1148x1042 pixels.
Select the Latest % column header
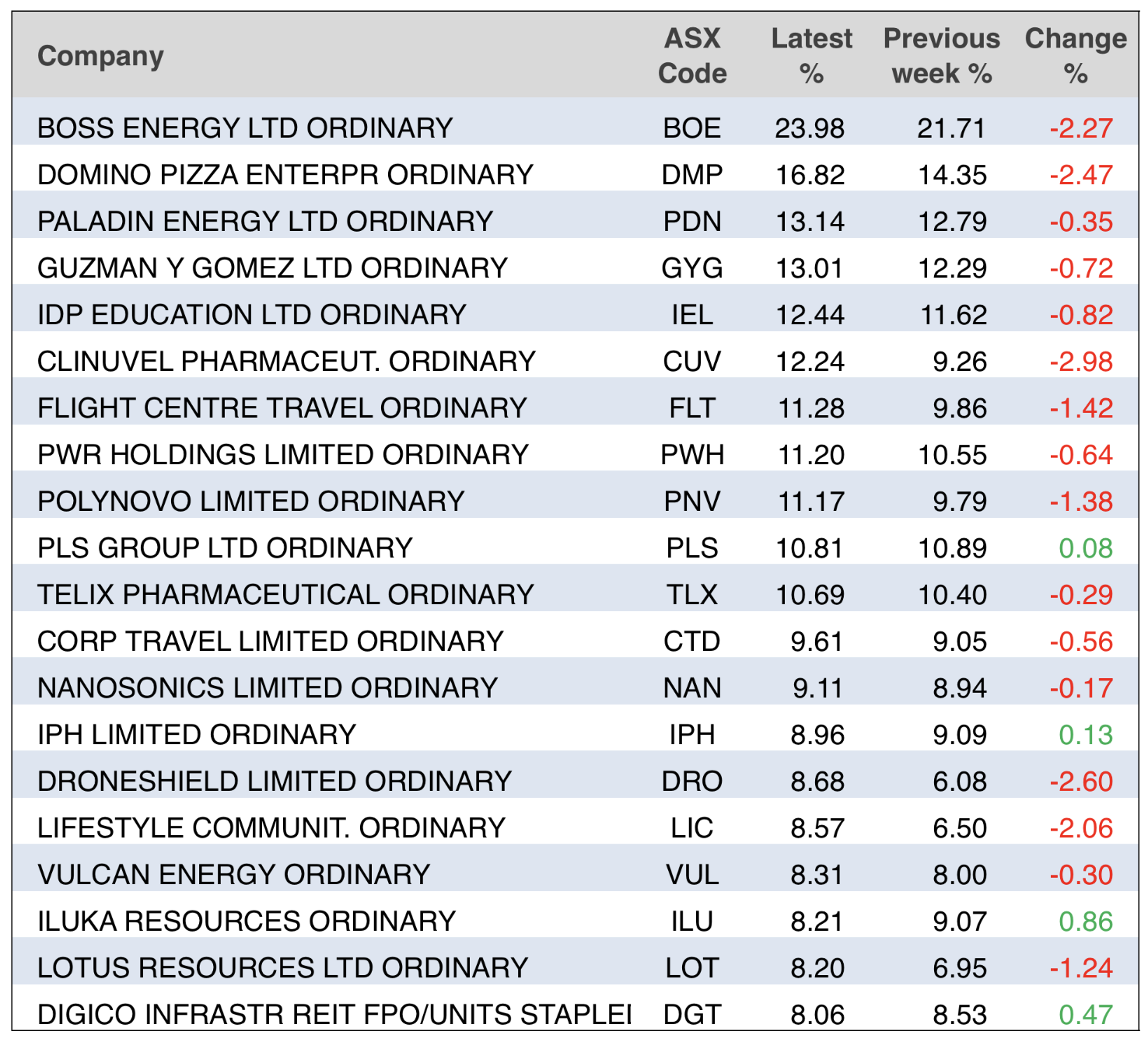(x=811, y=56)
